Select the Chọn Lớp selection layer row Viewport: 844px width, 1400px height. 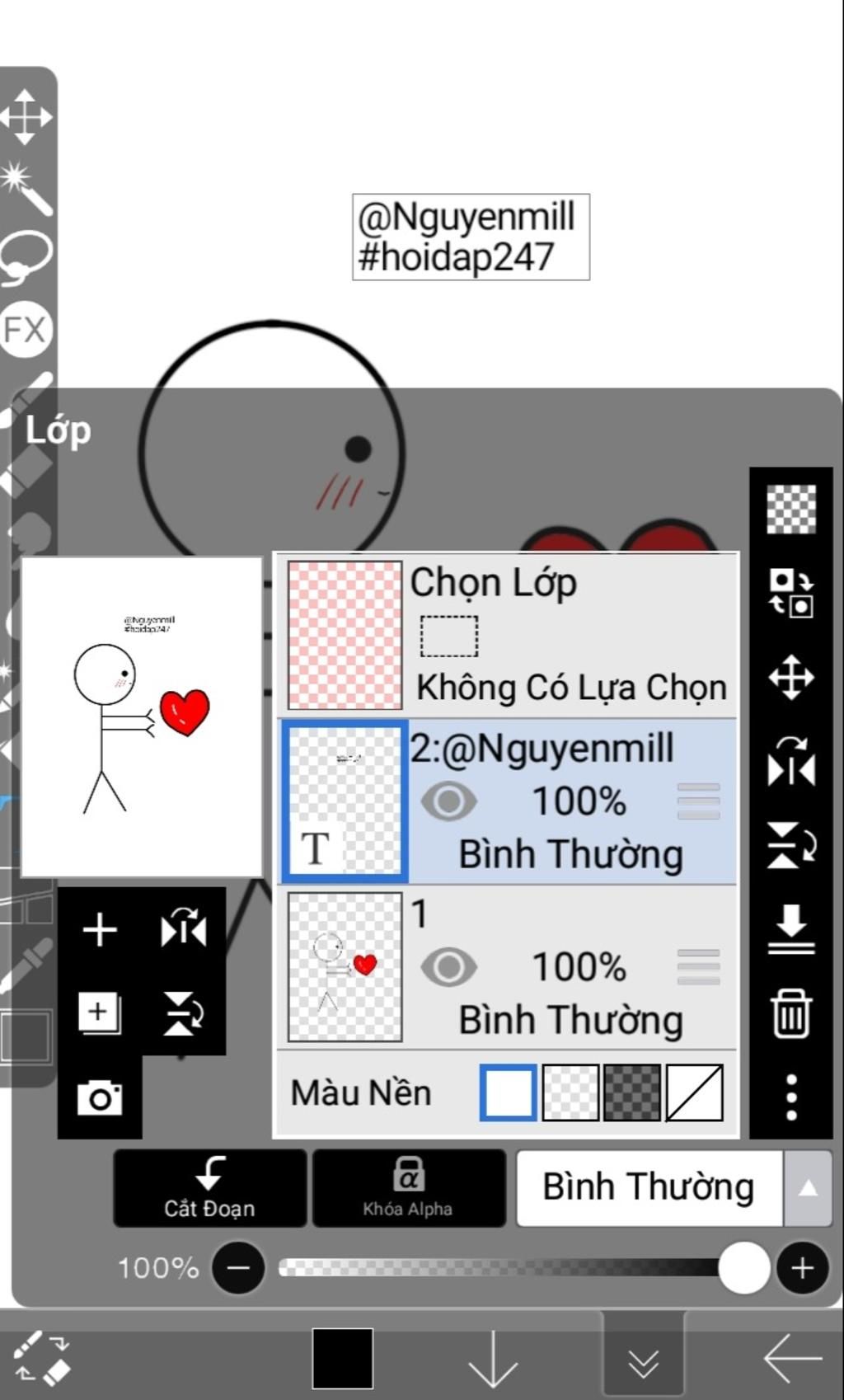[506, 635]
